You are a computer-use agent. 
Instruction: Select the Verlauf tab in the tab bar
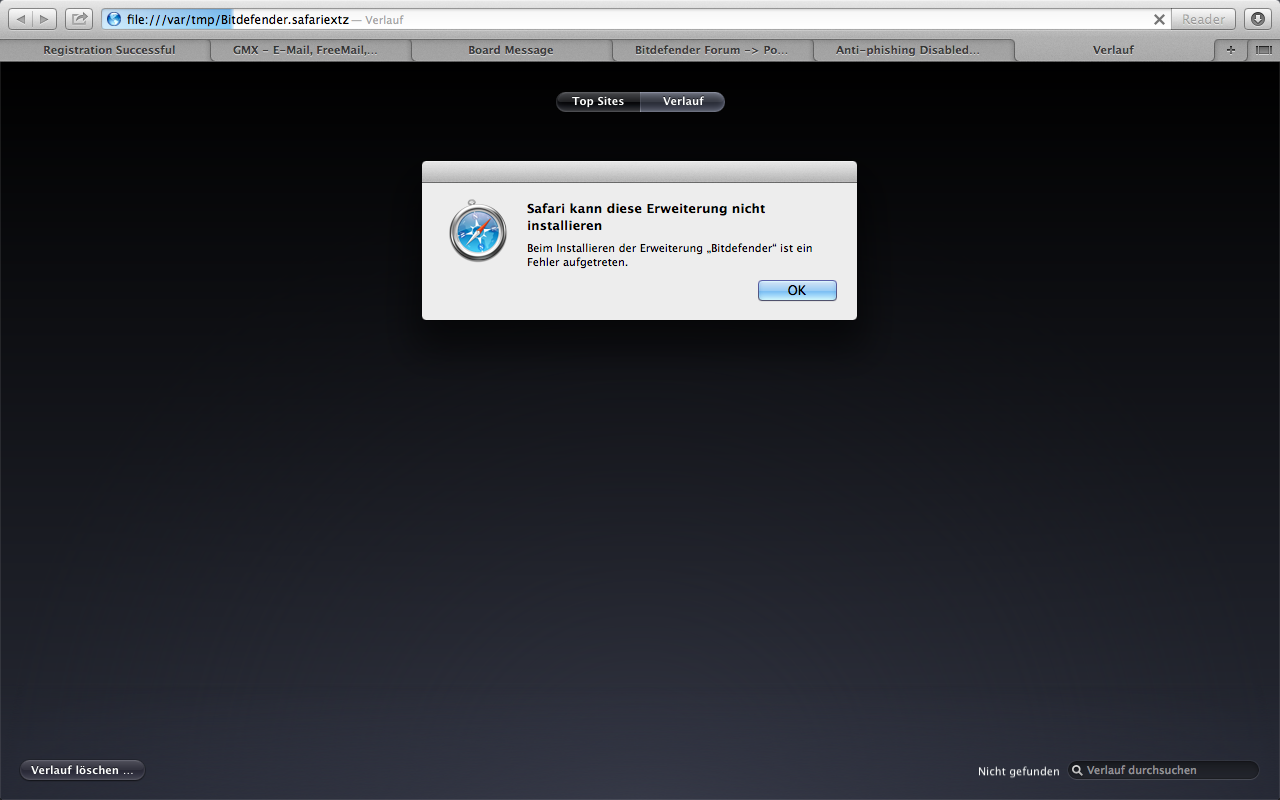click(x=1113, y=50)
